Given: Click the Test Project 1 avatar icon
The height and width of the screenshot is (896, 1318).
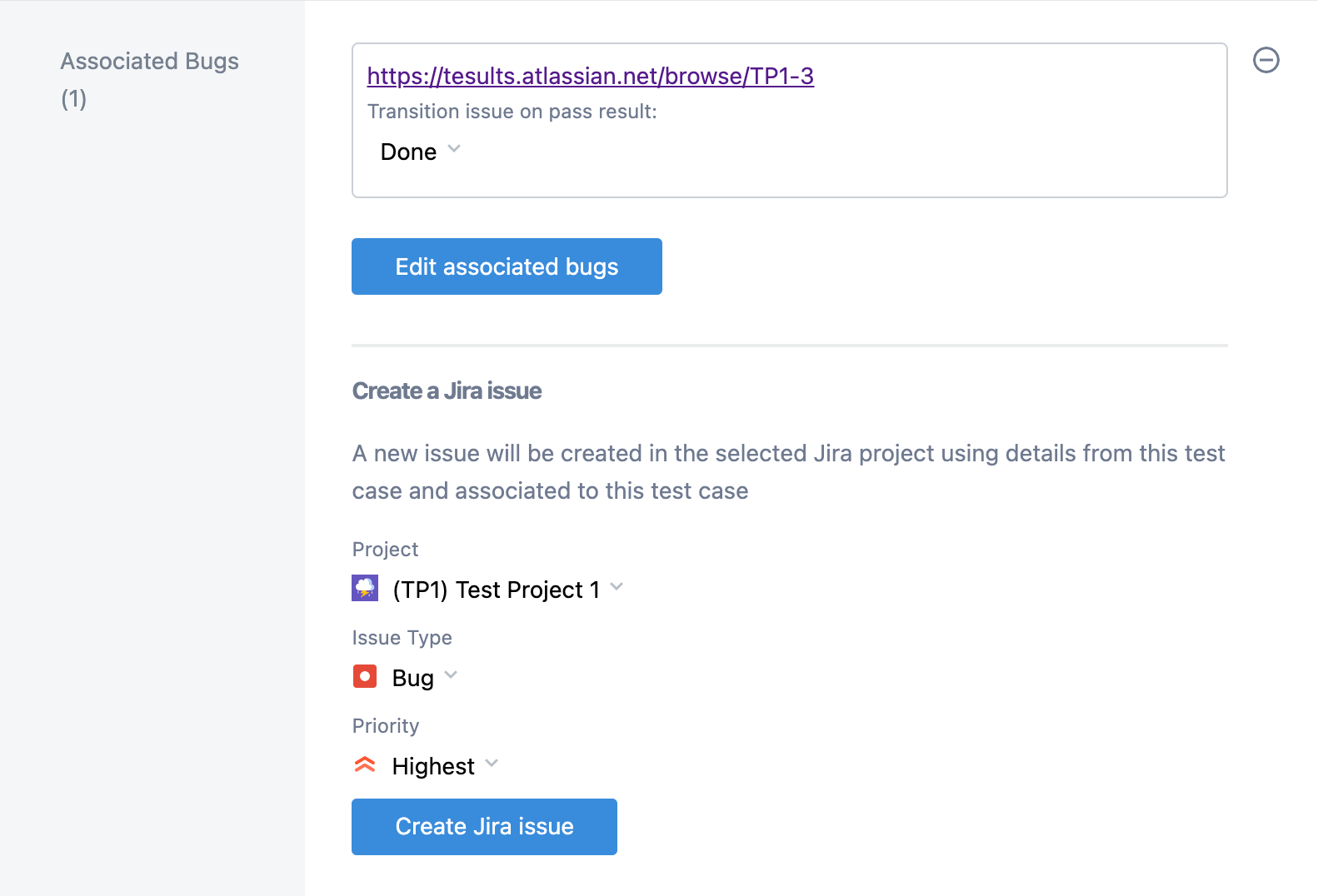Looking at the screenshot, I should pyautogui.click(x=365, y=588).
